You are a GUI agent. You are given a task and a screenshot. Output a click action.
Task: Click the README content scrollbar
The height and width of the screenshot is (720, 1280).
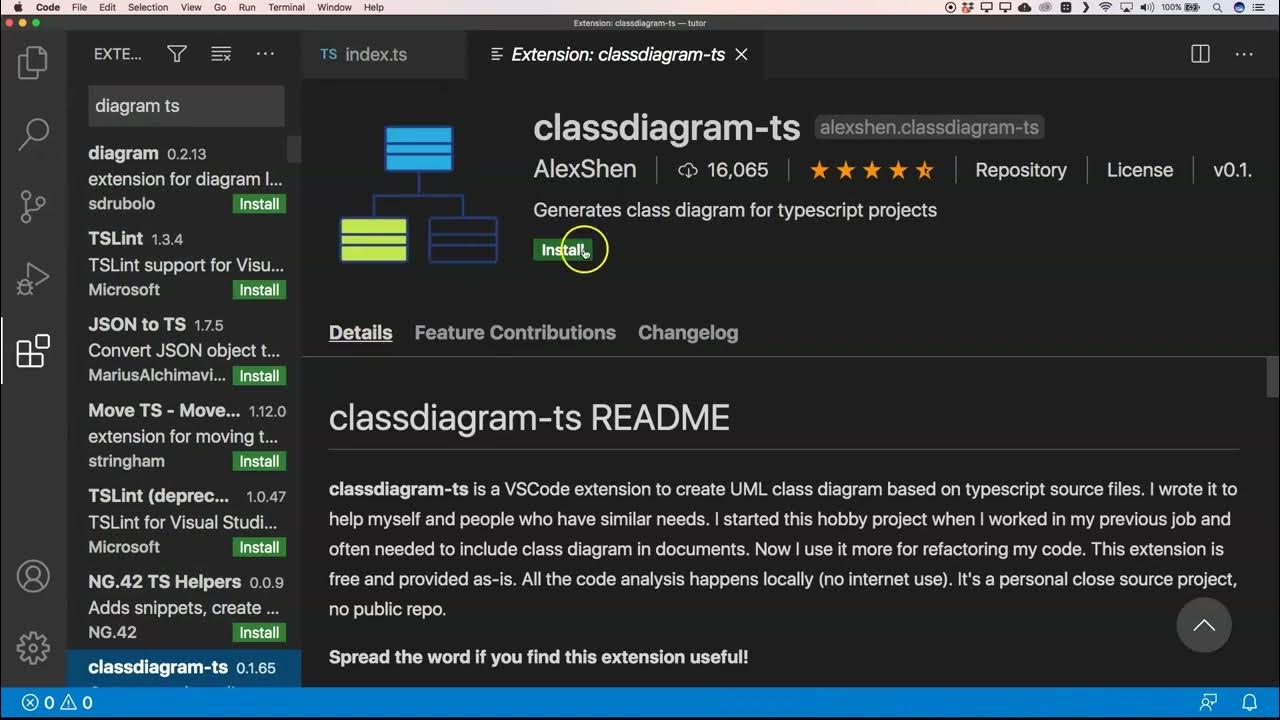[1272, 378]
